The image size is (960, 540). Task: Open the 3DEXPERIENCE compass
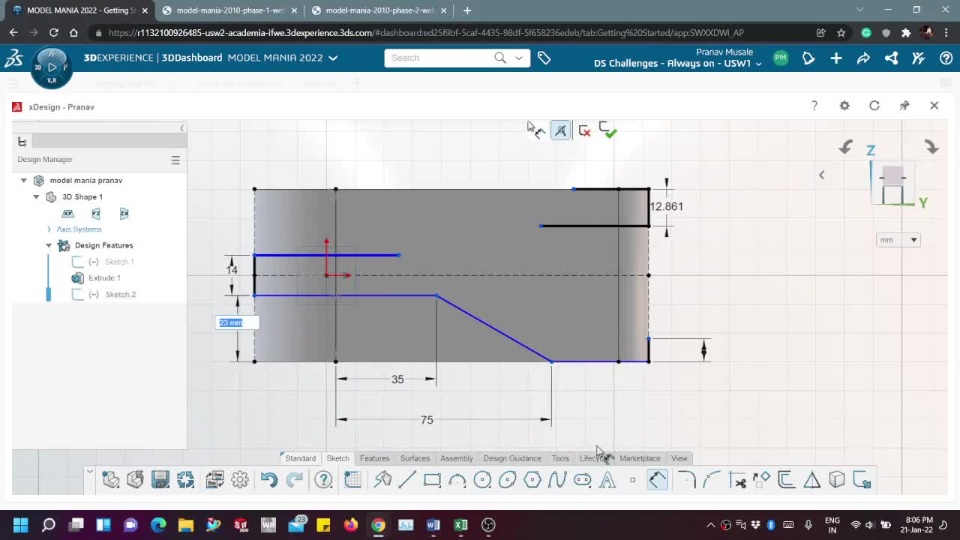point(52,67)
